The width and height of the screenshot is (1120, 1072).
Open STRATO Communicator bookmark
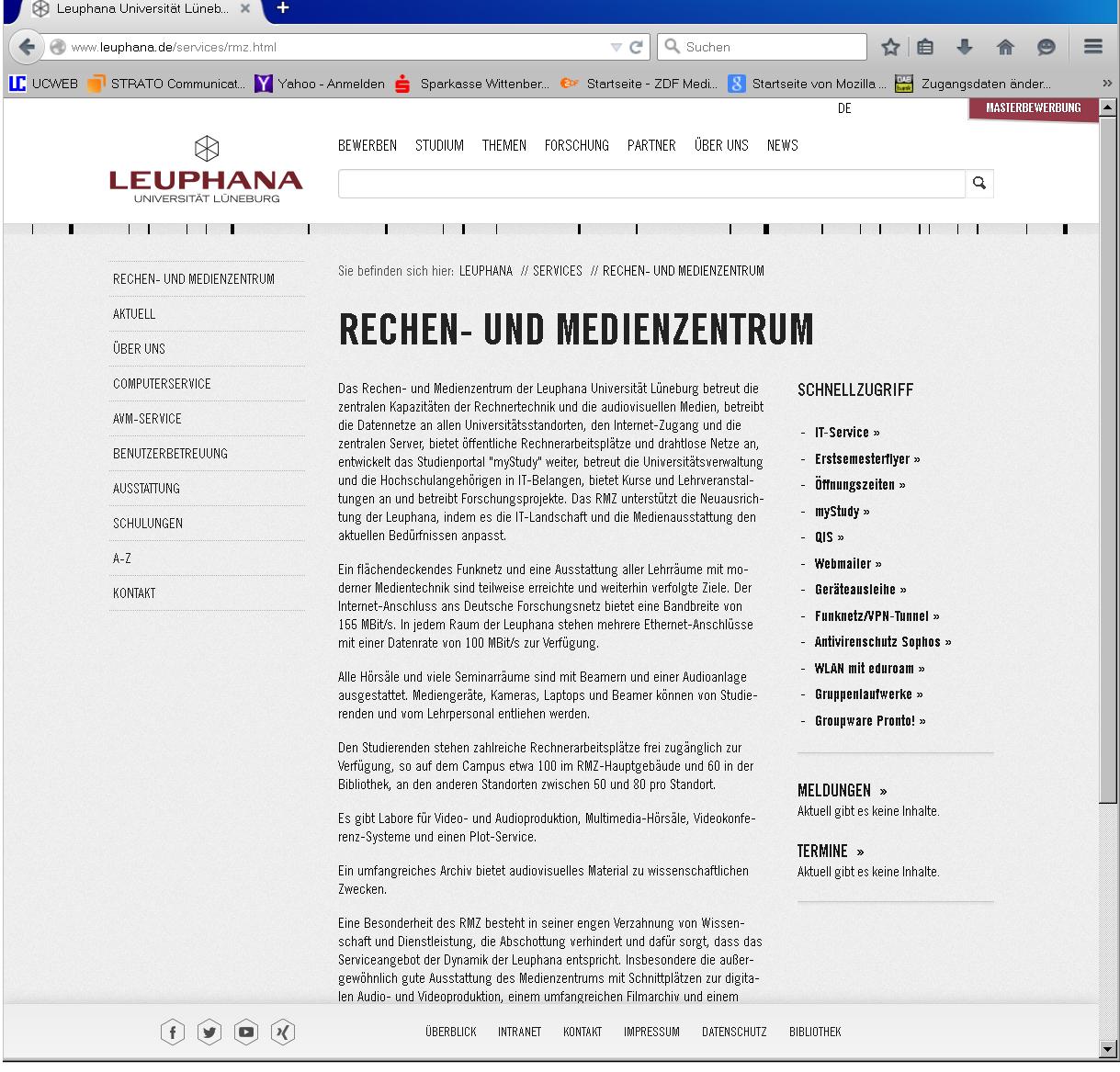coord(166,84)
